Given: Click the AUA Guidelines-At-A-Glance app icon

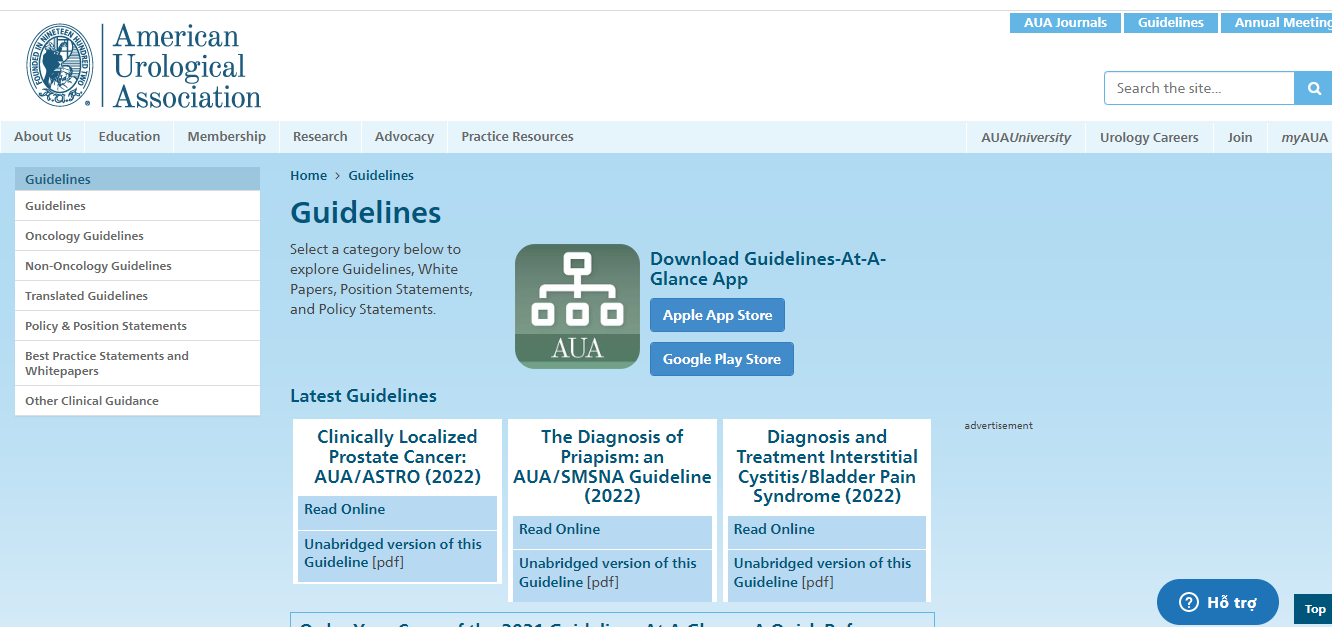Looking at the screenshot, I should (x=577, y=306).
